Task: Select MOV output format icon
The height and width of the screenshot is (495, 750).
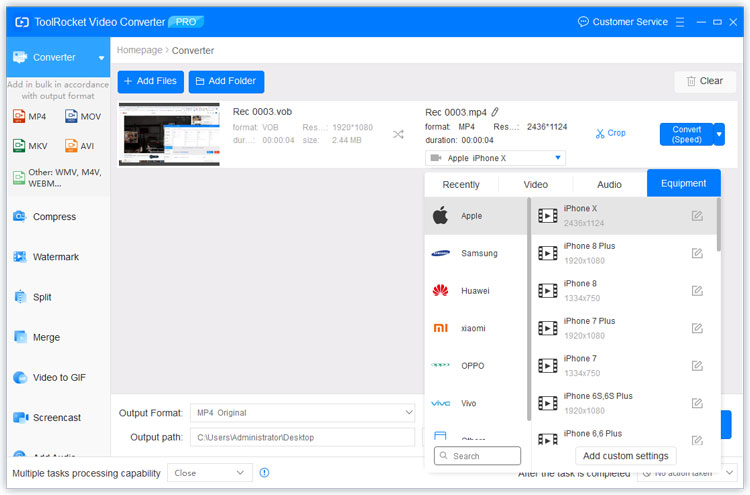Action: point(71,116)
